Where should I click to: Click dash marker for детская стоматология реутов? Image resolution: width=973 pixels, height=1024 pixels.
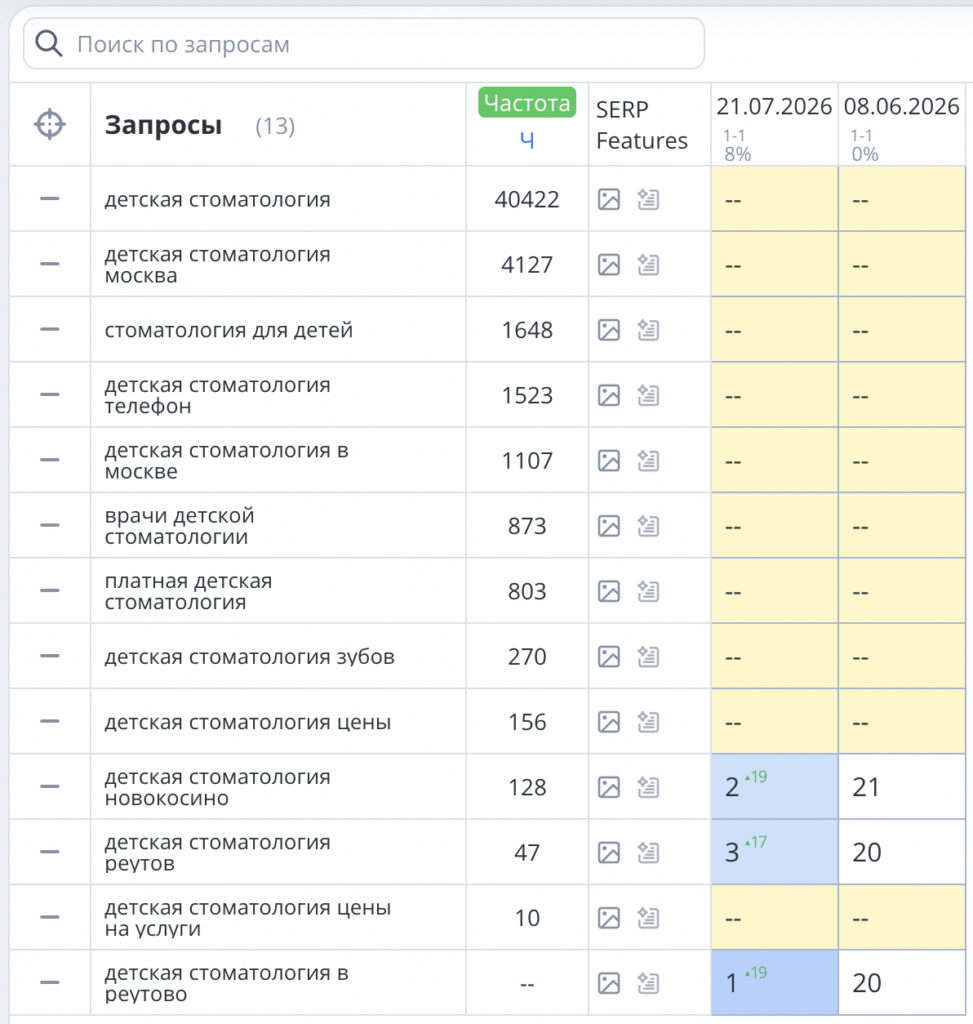[50, 852]
